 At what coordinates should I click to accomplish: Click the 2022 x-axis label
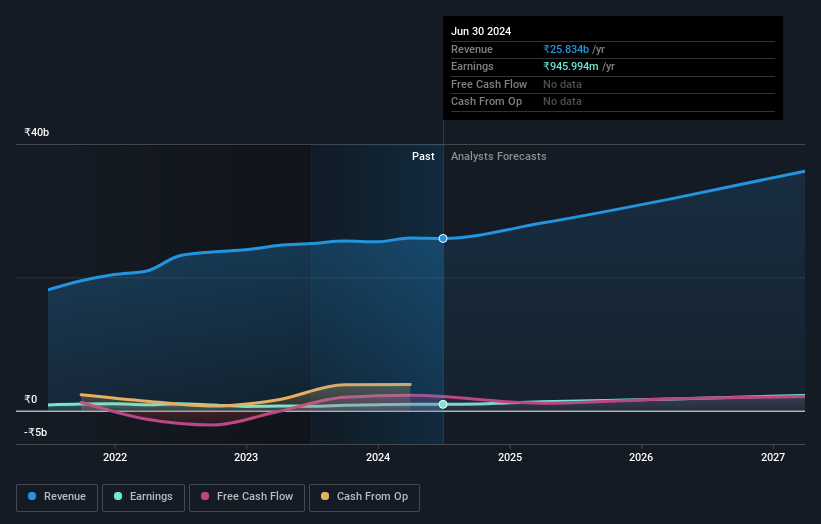tap(115, 457)
